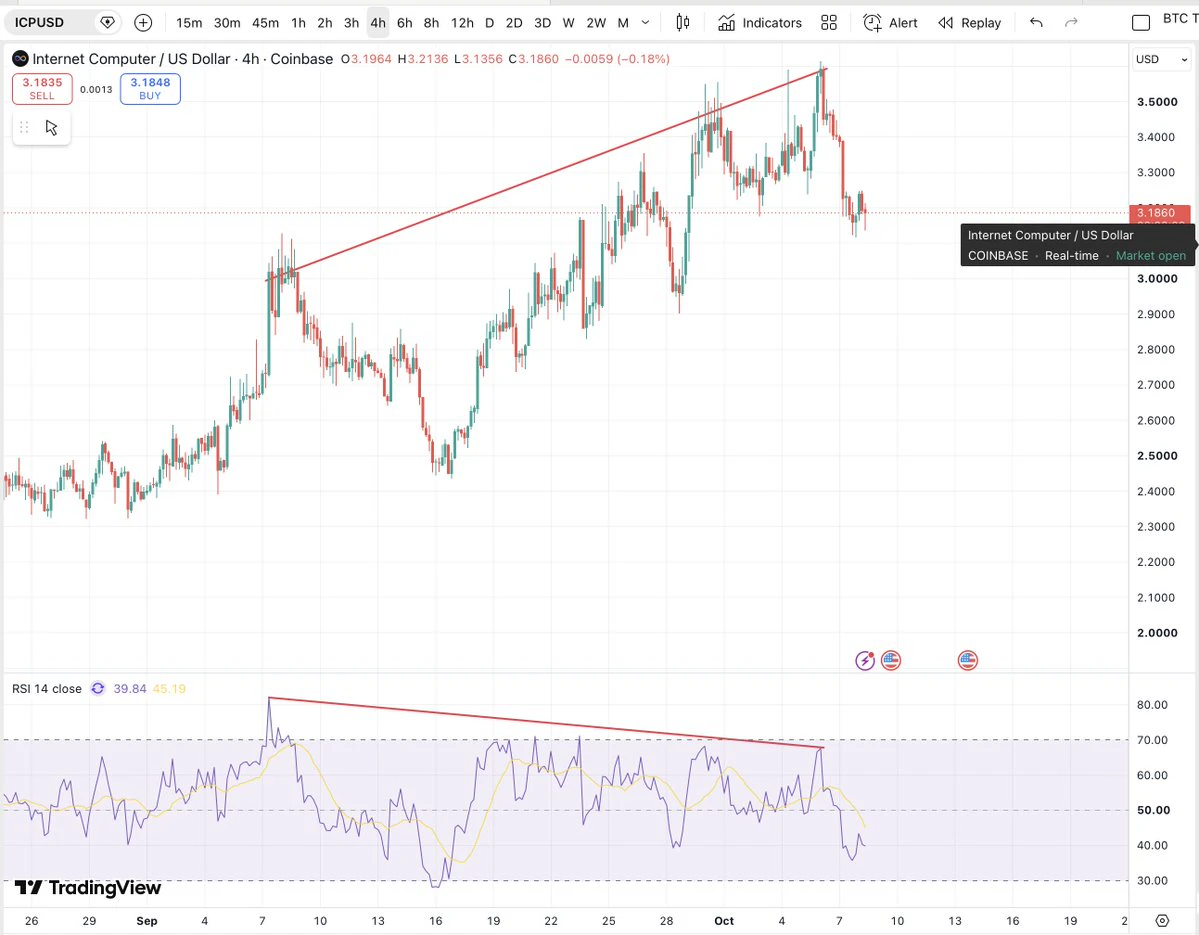This screenshot has height=935, width=1199.
Task: Click the diamond badge next to ICPUSD
Action: click(108, 23)
